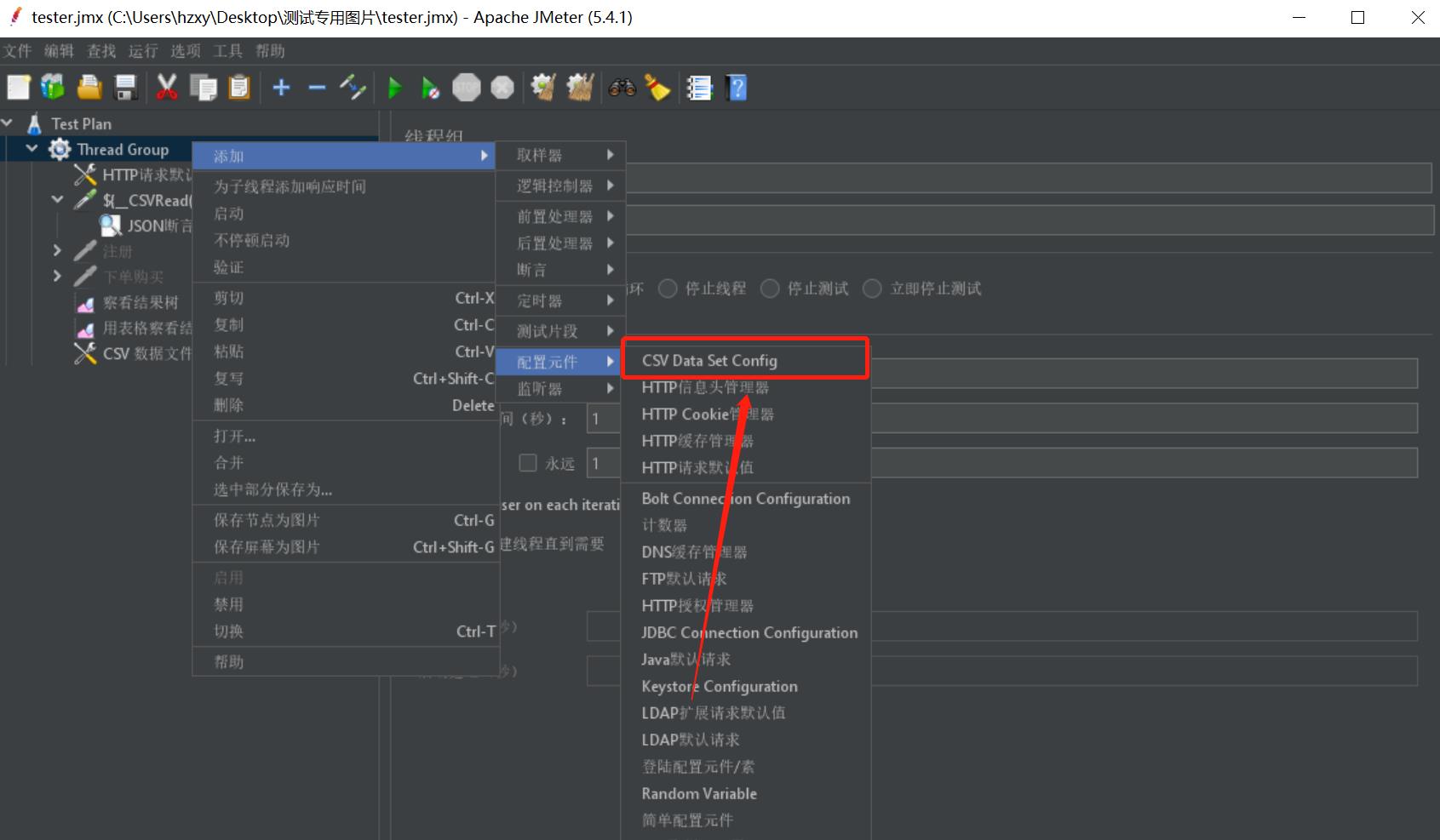
Task: Expand the 注册 tree node
Action: (x=57, y=251)
